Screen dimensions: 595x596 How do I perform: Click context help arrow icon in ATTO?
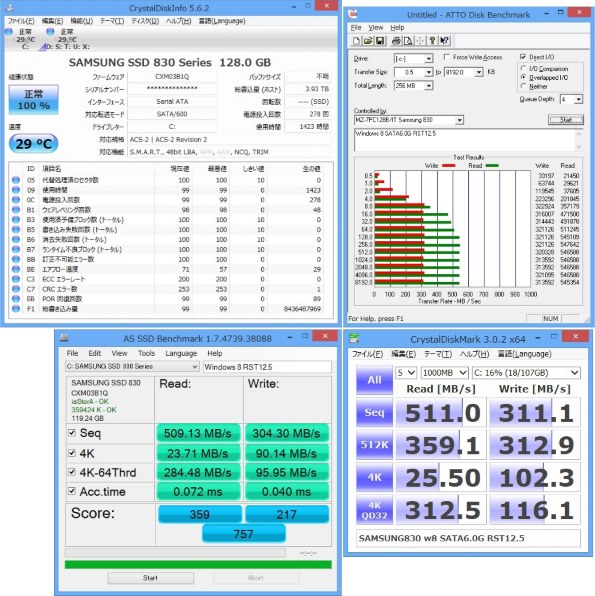point(444,41)
